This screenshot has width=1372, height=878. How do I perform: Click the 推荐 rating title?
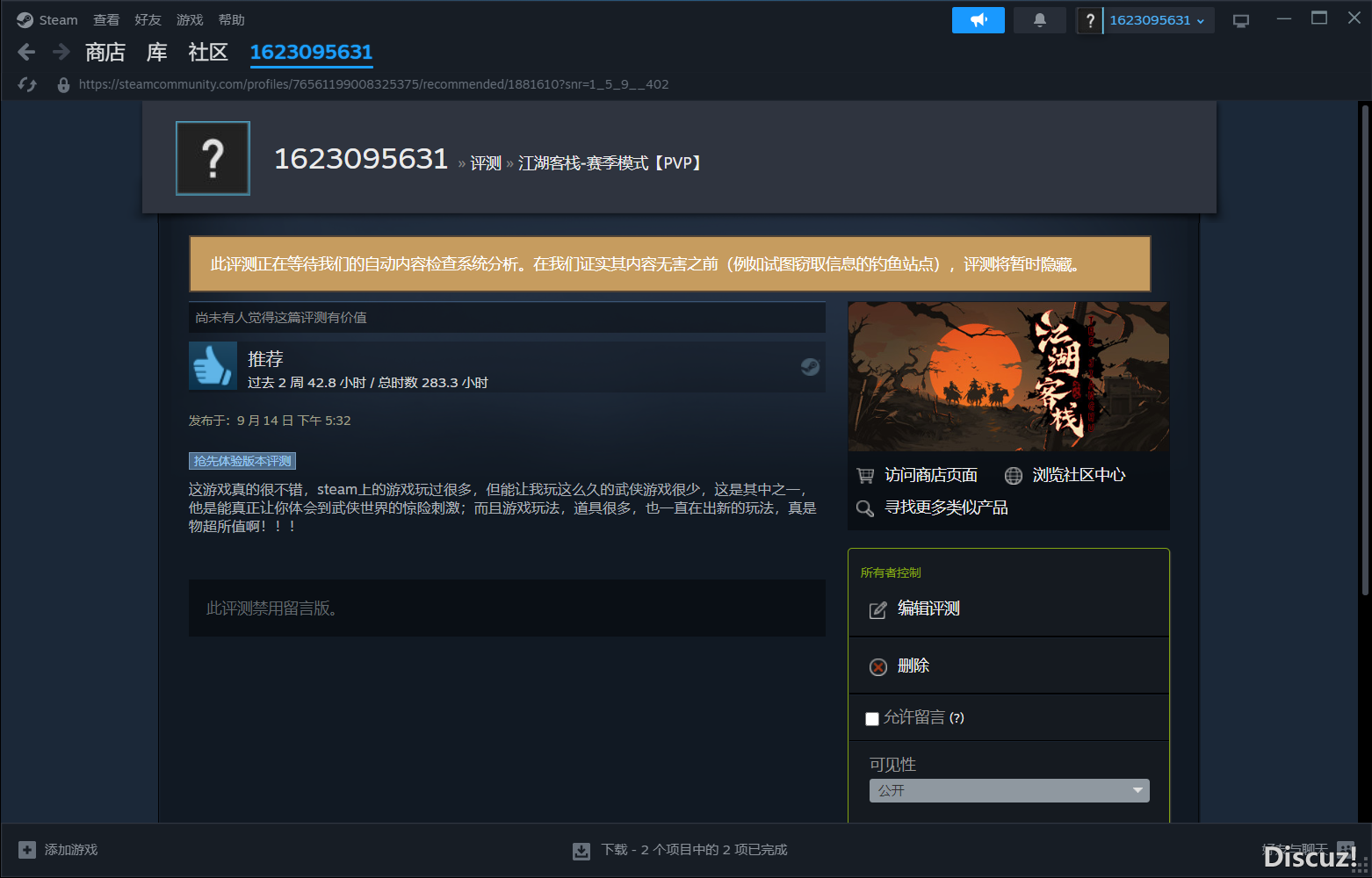point(265,359)
